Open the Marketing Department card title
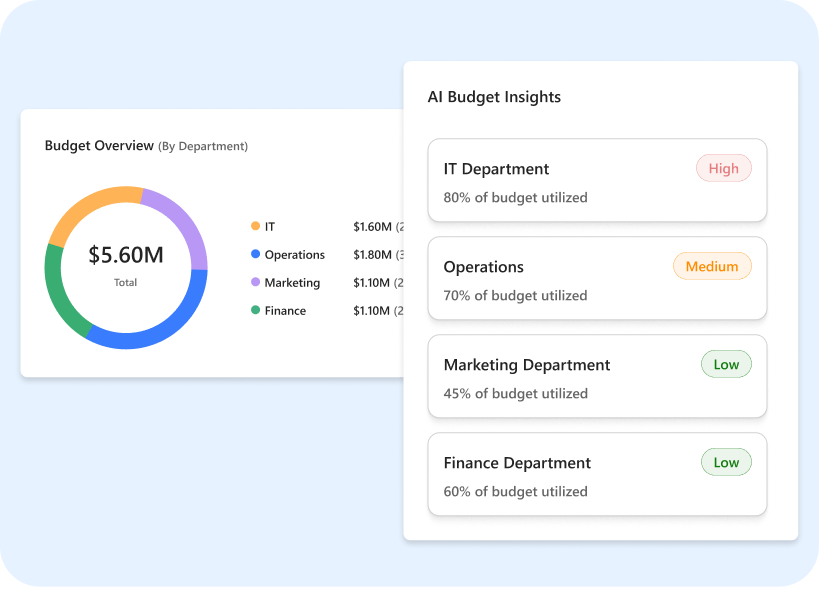Image resolution: width=819 pixels, height=590 pixels. pyautogui.click(x=527, y=365)
